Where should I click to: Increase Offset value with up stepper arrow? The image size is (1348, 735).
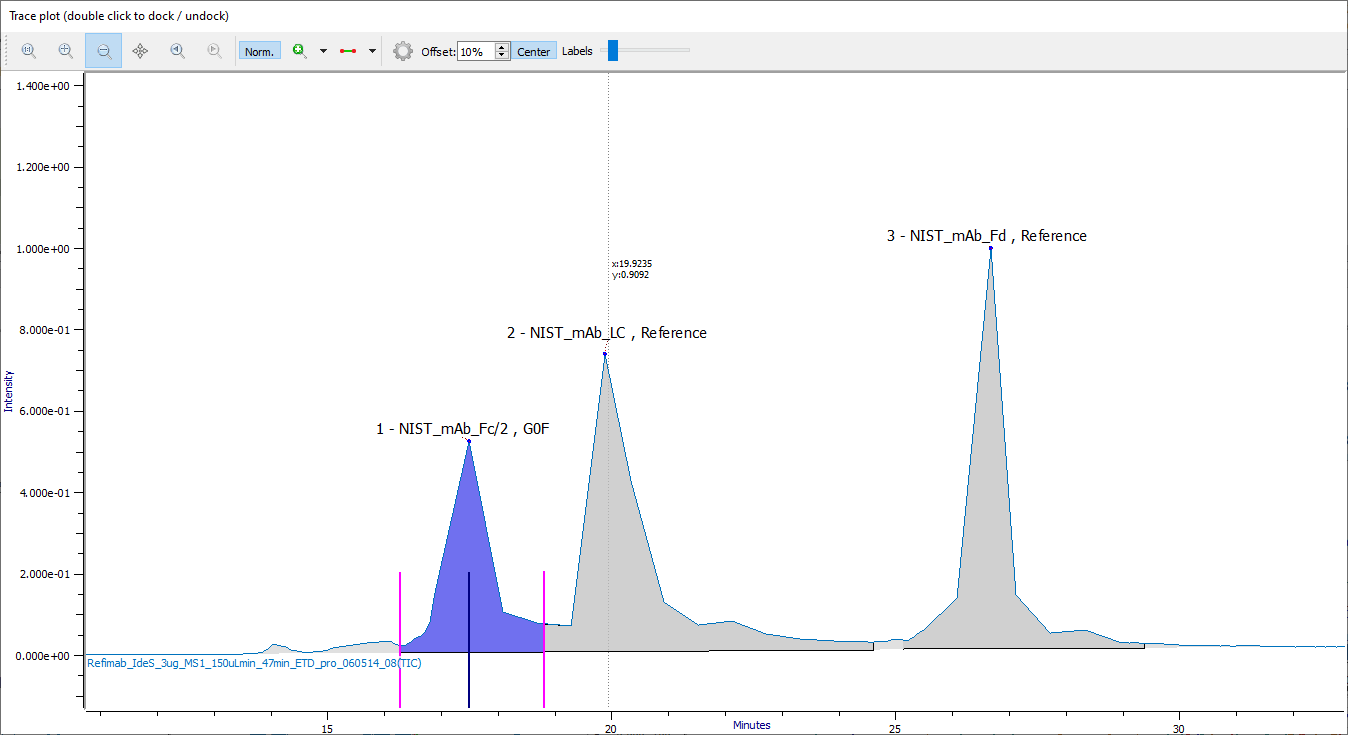[502, 47]
